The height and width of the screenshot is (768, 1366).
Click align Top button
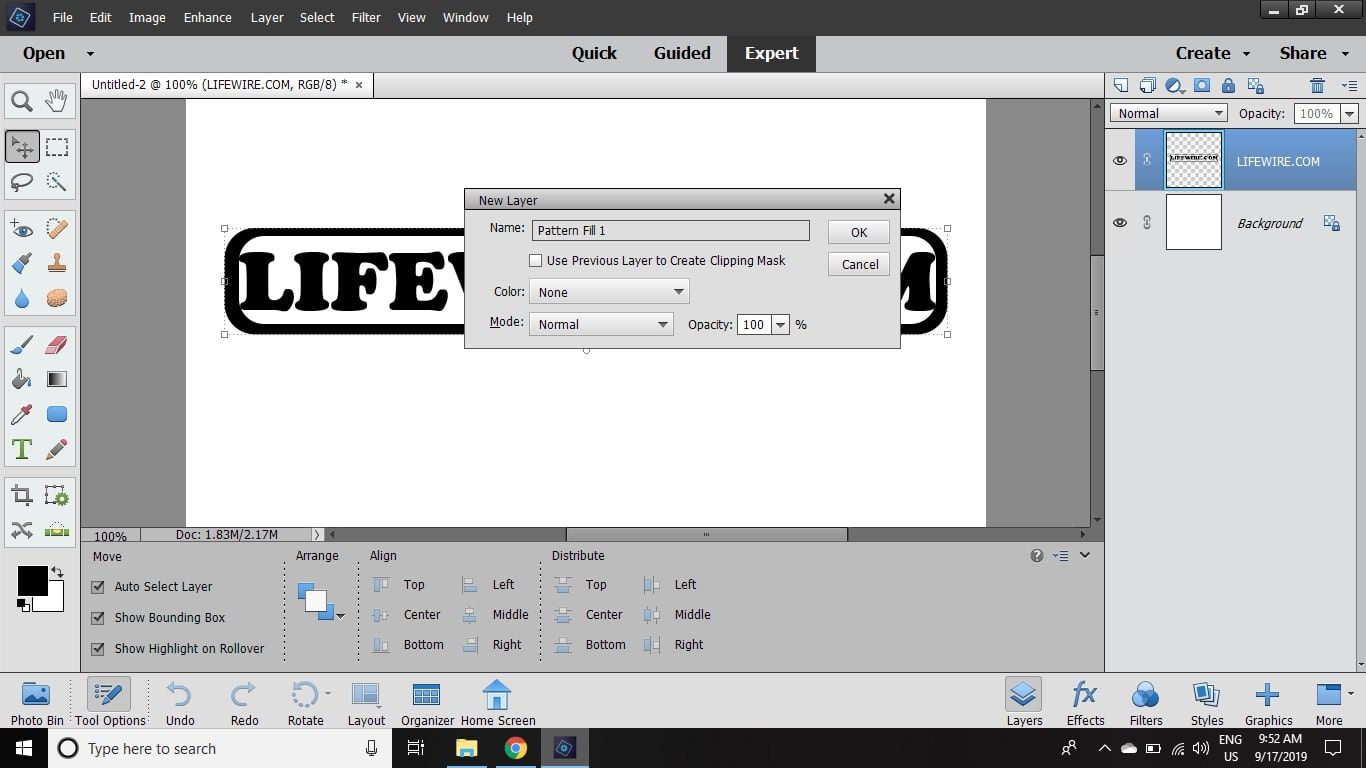[400, 585]
